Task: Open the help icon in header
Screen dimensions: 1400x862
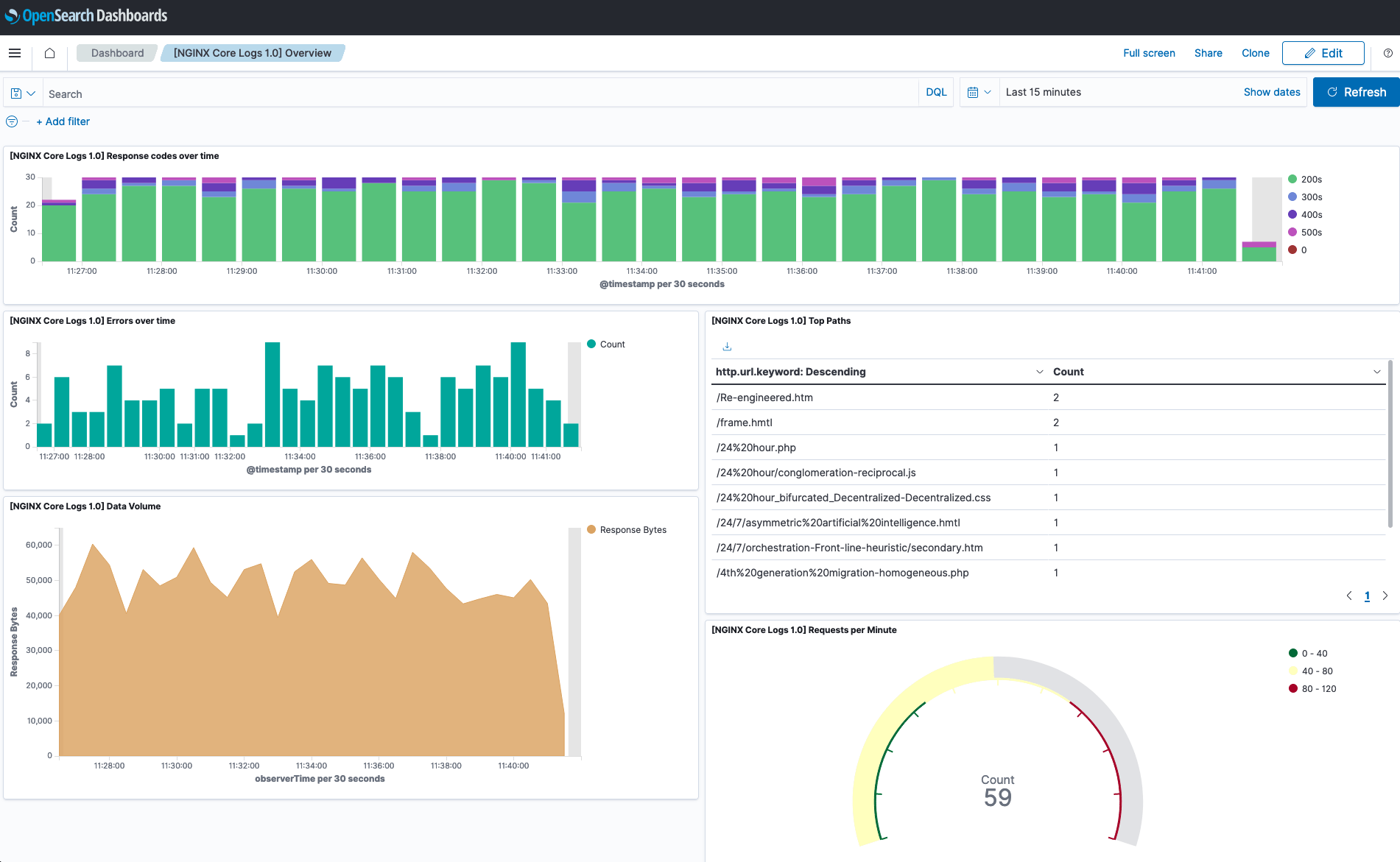Action: (1387, 53)
